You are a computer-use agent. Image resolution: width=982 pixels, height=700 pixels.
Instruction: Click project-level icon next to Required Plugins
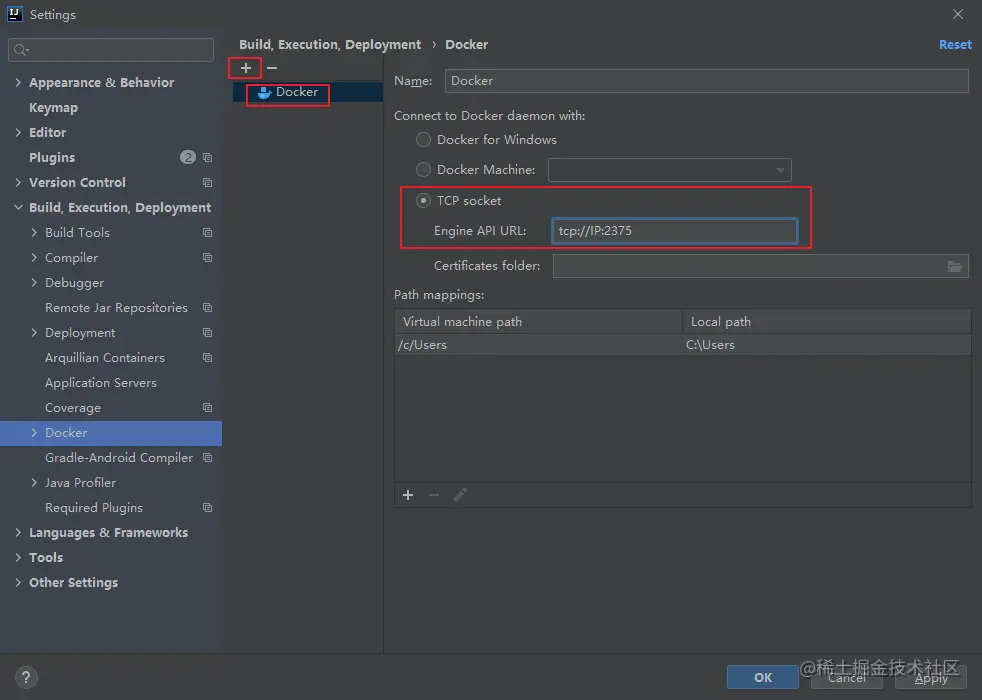pyautogui.click(x=207, y=508)
